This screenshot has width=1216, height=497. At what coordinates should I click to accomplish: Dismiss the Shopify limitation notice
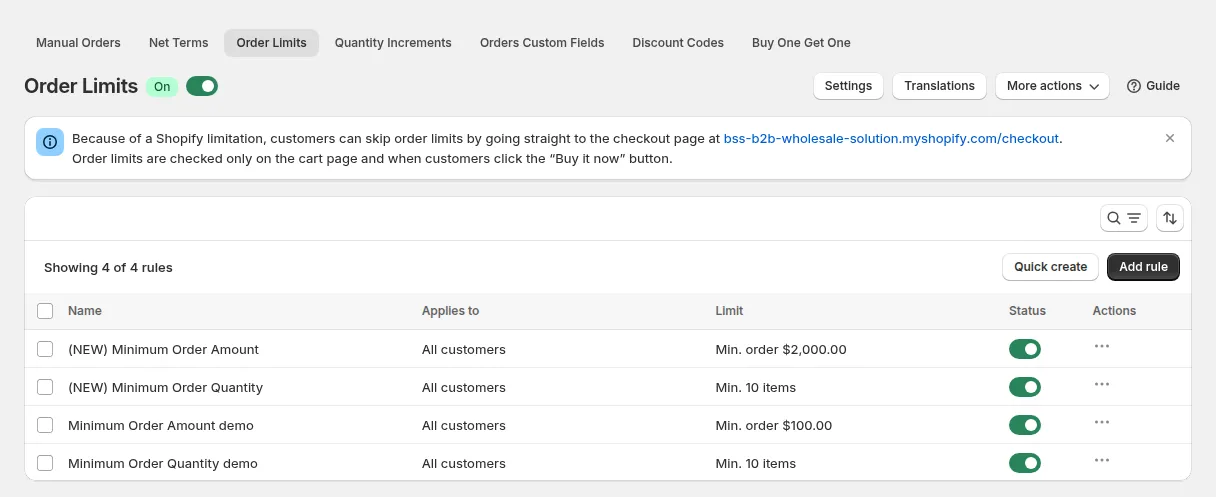1170,138
